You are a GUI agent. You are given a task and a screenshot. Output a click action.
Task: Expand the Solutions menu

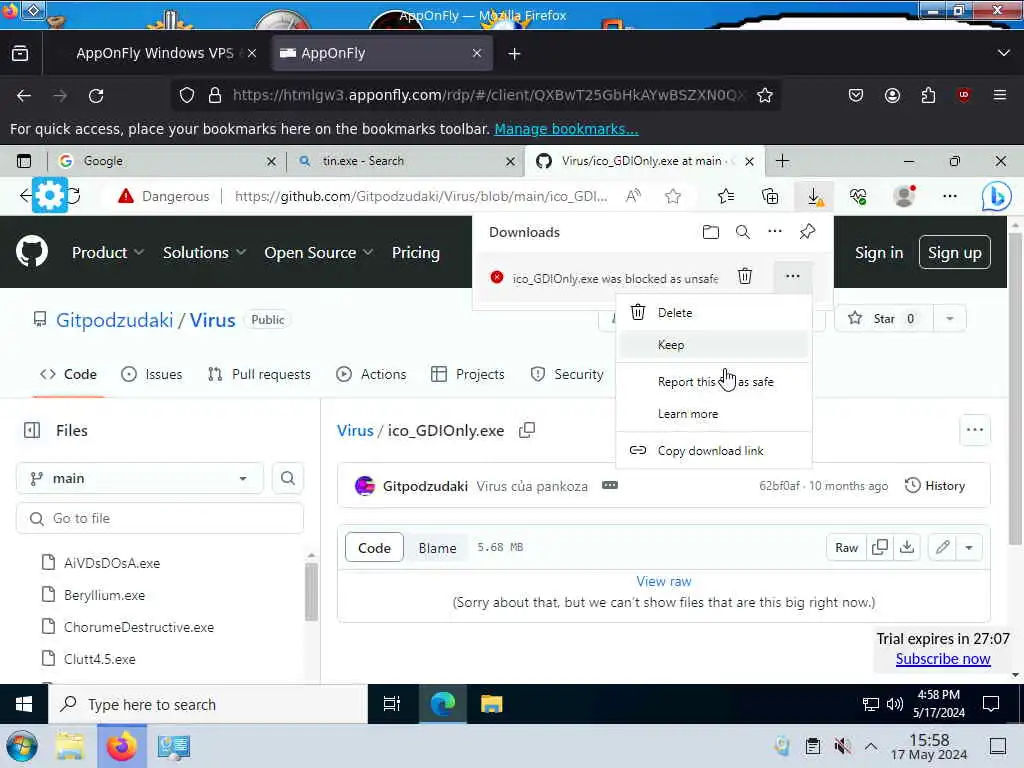coord(204,253)
